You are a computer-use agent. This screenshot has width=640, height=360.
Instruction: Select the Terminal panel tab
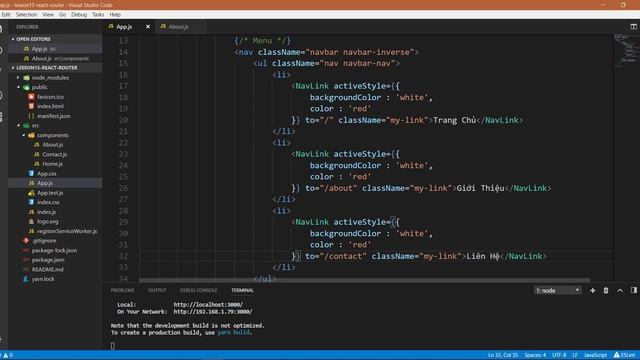tap(242, 290)
